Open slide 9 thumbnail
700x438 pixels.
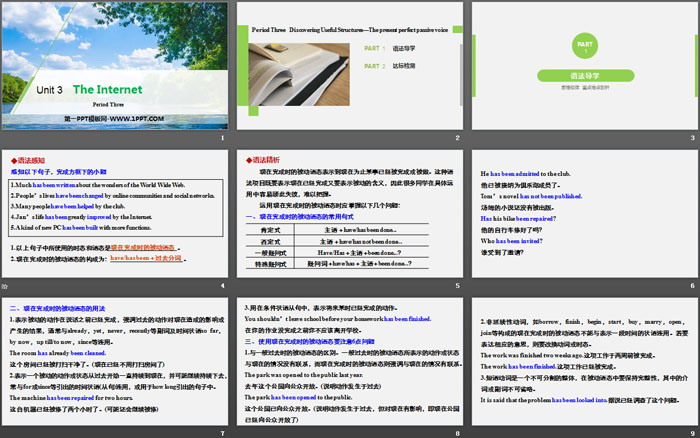click(584, 368)
